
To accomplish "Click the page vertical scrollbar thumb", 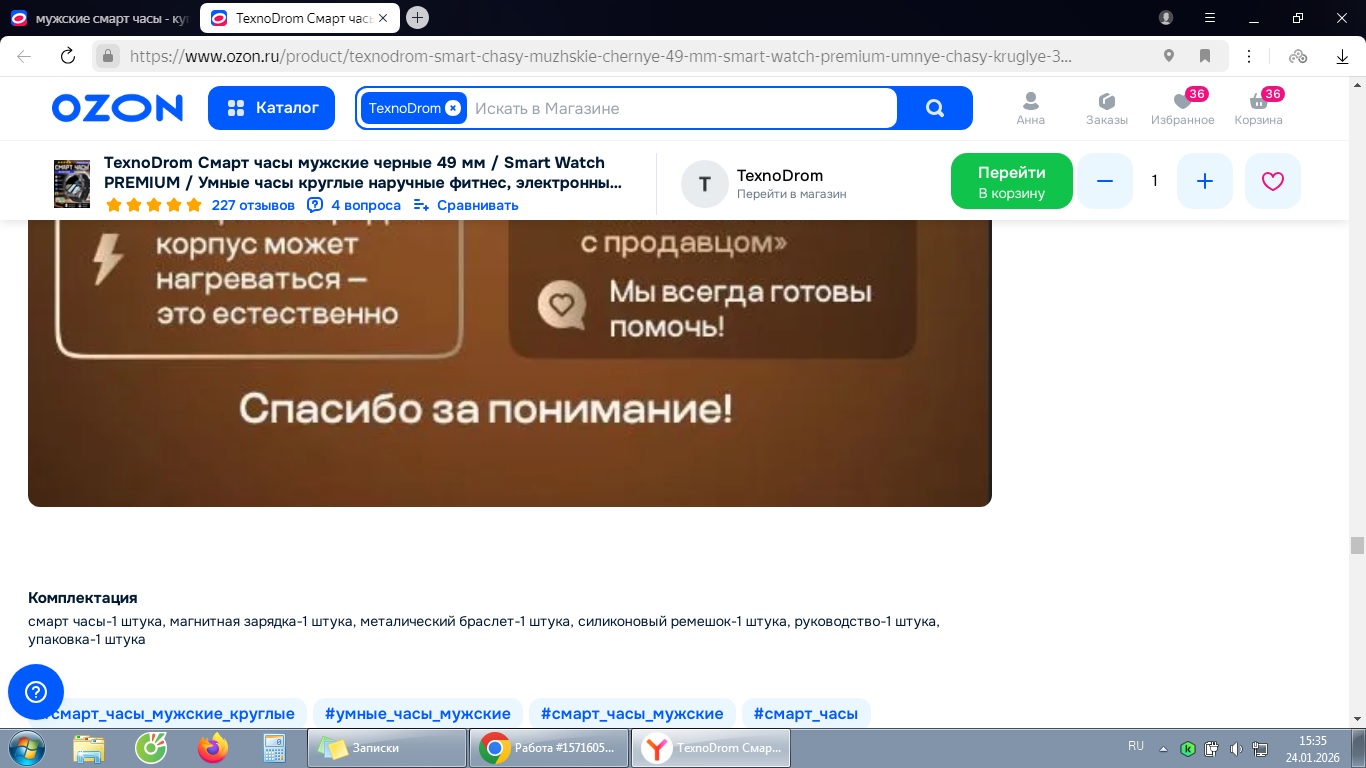I will pos(1357,545).
